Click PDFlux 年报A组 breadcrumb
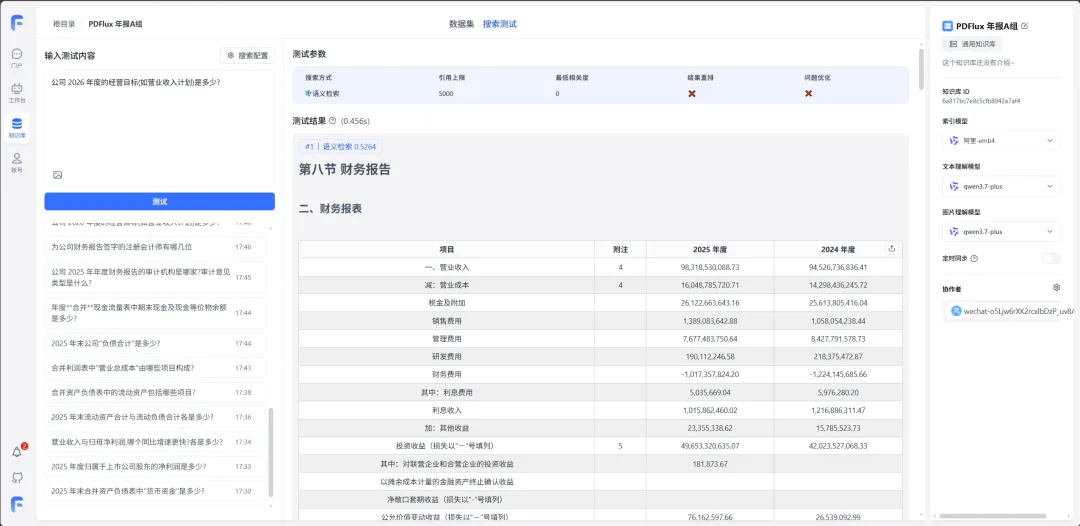 116,24
